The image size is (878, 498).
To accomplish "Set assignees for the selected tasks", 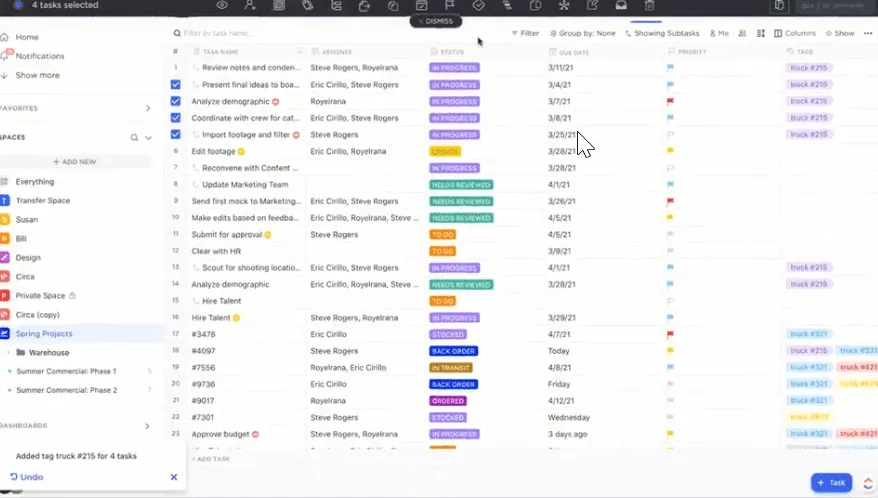I will [x=250, y=6].
